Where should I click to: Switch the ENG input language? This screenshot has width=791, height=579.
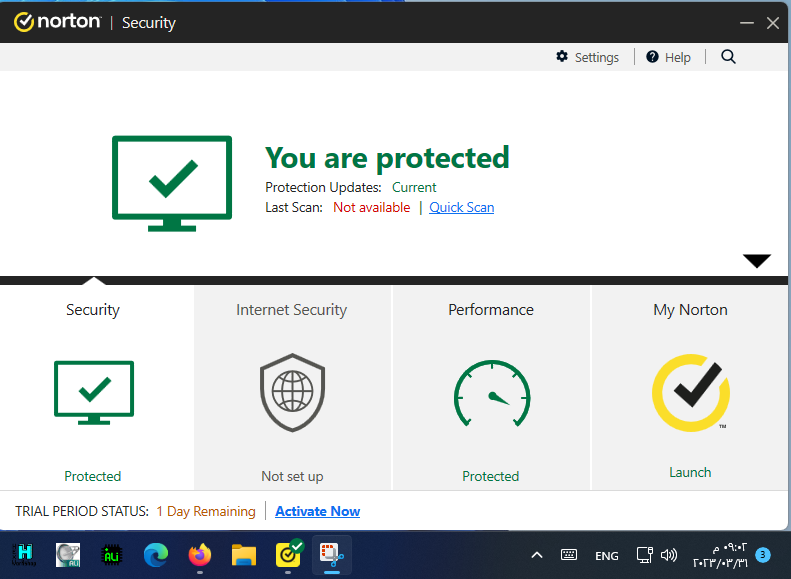(606, 556)
